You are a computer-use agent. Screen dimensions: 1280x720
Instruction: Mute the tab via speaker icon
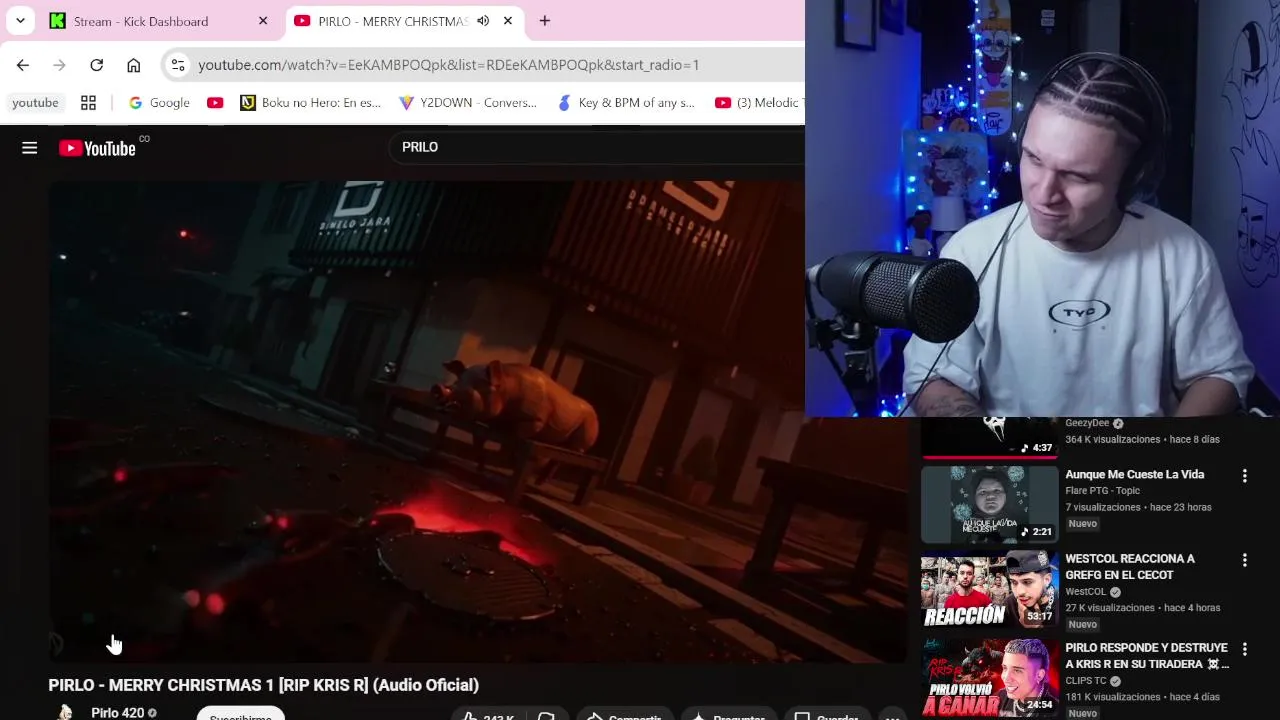point(483,21)
